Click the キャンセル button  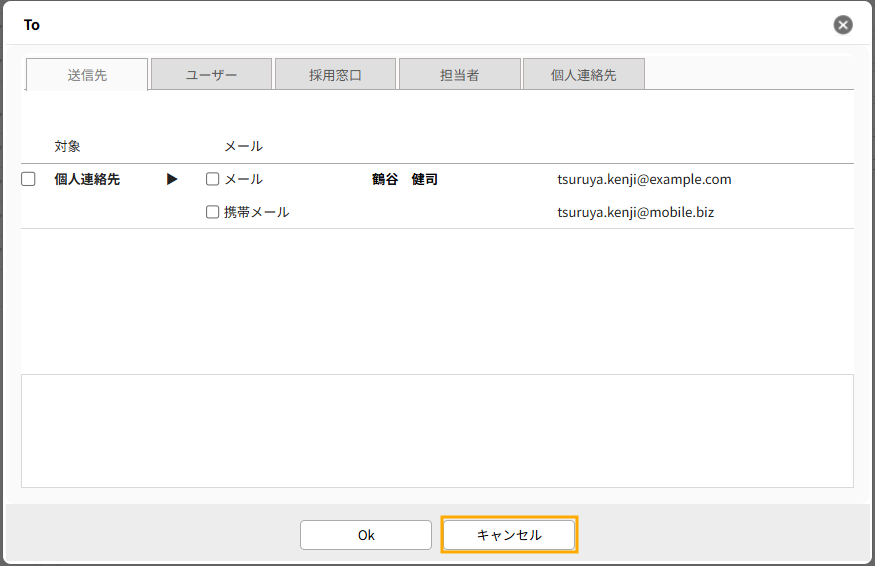click(x=509, y=535)
